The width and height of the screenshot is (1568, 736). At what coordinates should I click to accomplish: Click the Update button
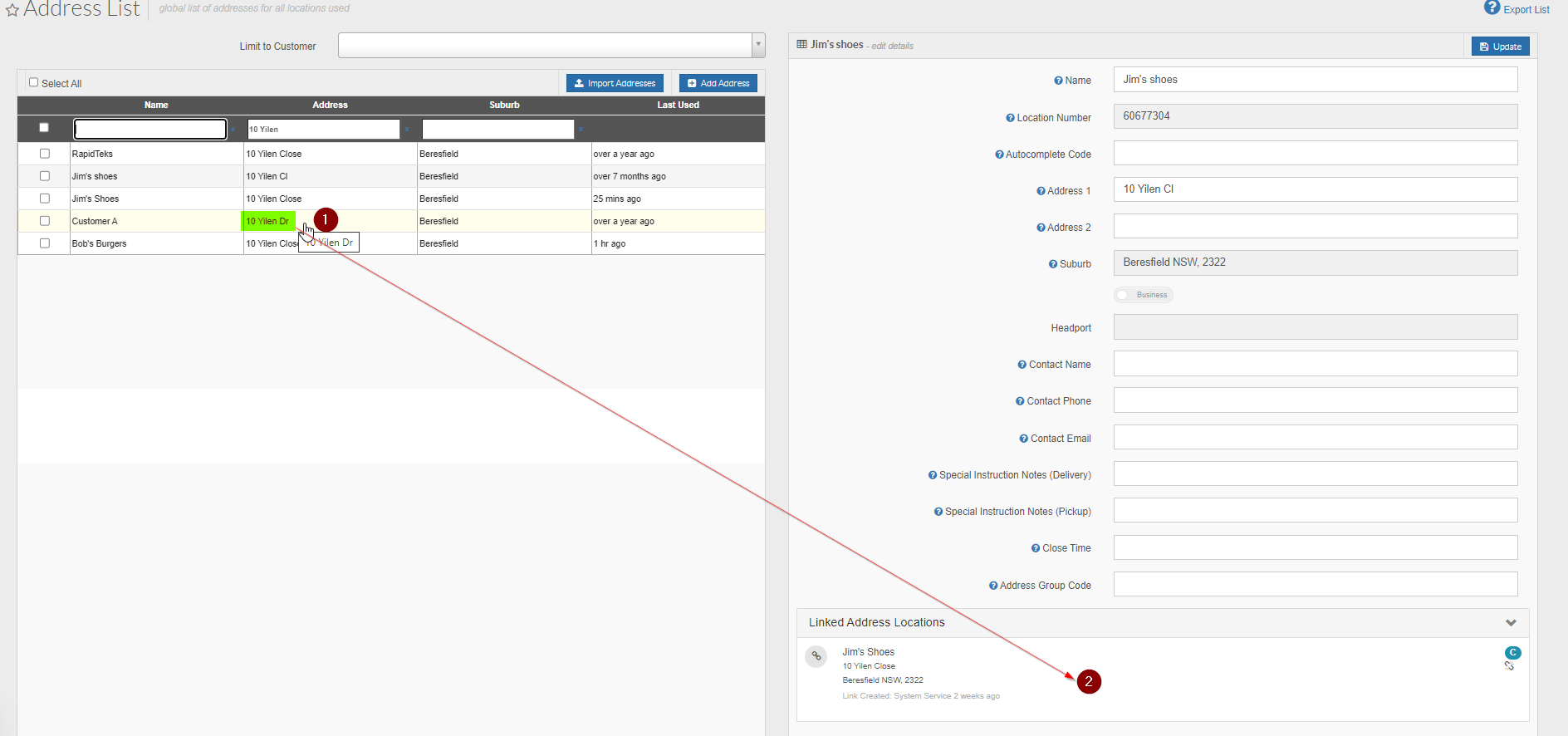(x=1500, y=47)
